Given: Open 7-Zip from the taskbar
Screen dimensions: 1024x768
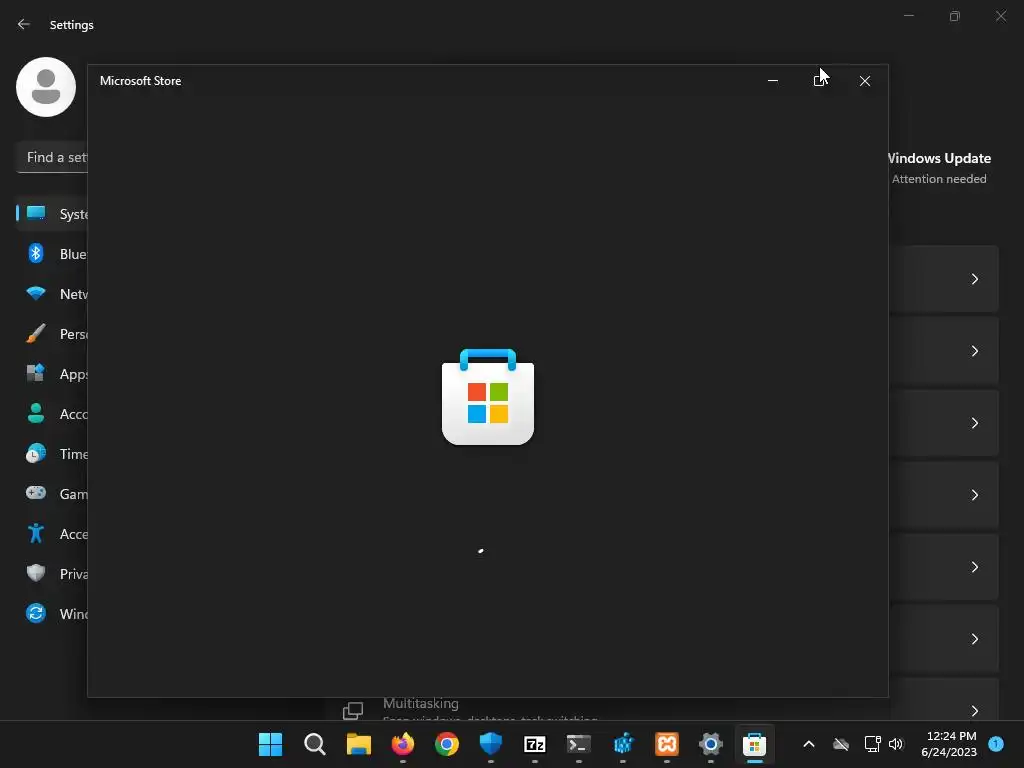Looking at the screenshot, I should [x=535, y=744].
